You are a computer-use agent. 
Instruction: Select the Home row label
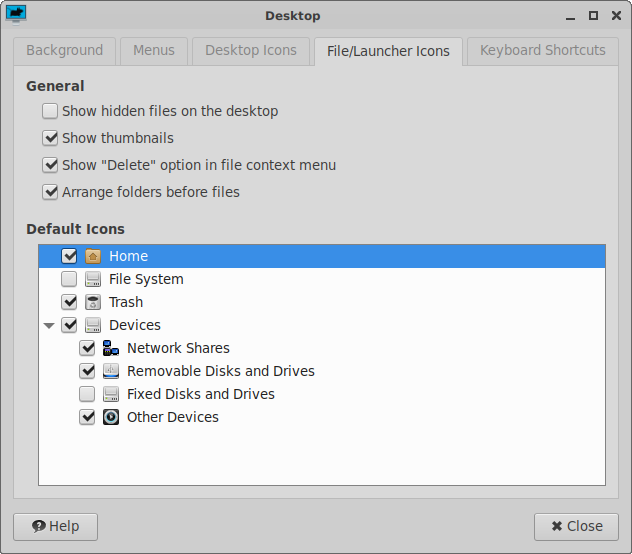click(129, 256)
